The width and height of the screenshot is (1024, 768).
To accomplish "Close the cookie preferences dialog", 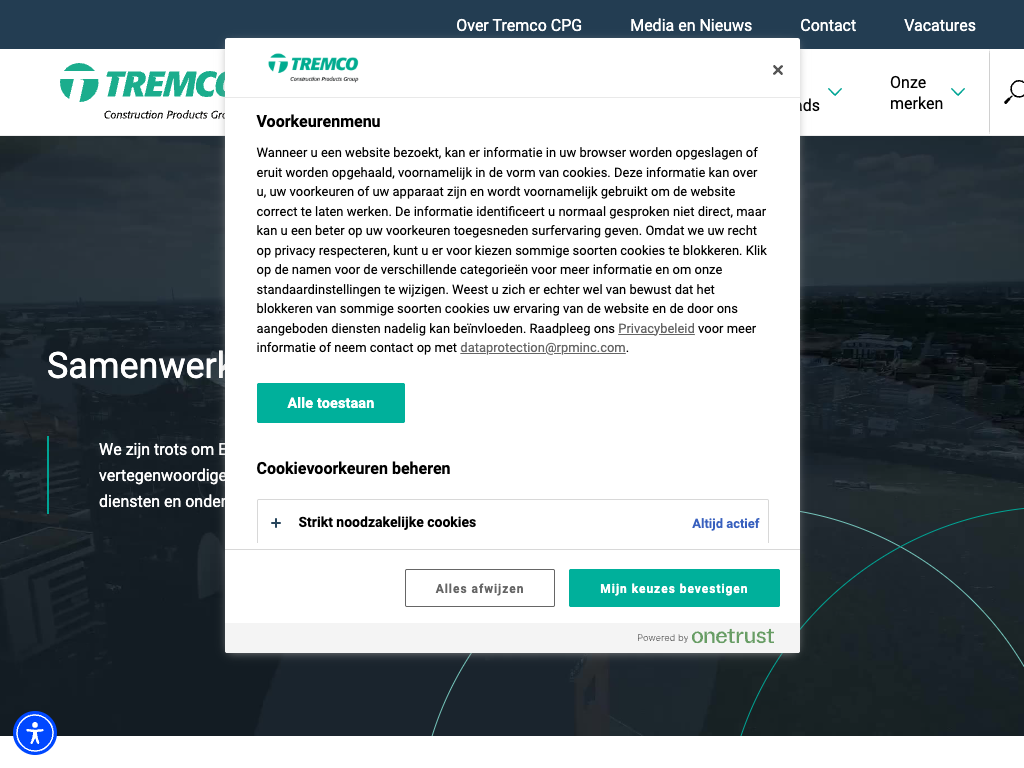I will pos(777,70).
